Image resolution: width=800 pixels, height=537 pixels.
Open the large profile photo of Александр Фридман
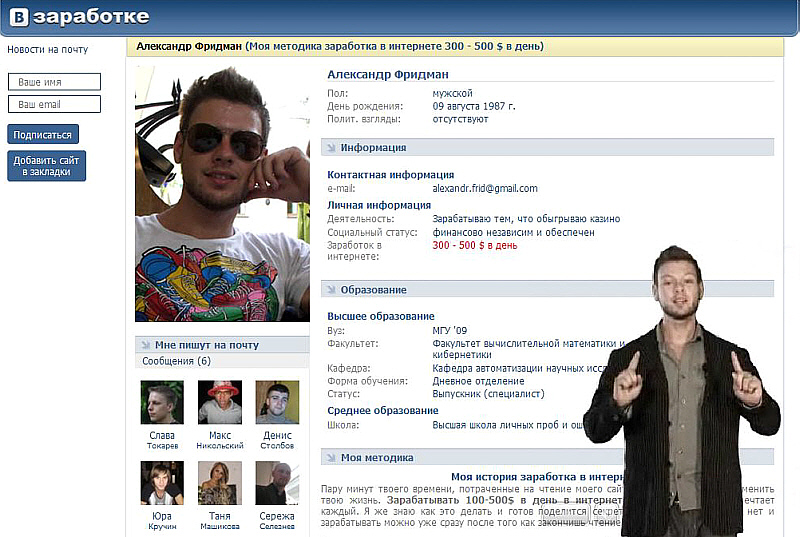tap(222, 194)
